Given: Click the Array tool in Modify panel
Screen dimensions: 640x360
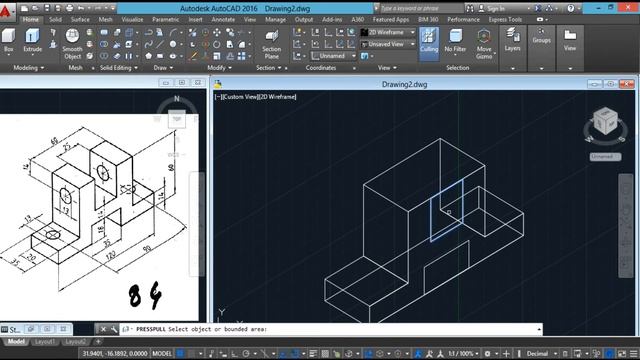Looking at the screenshot, I should click(242, 56).
